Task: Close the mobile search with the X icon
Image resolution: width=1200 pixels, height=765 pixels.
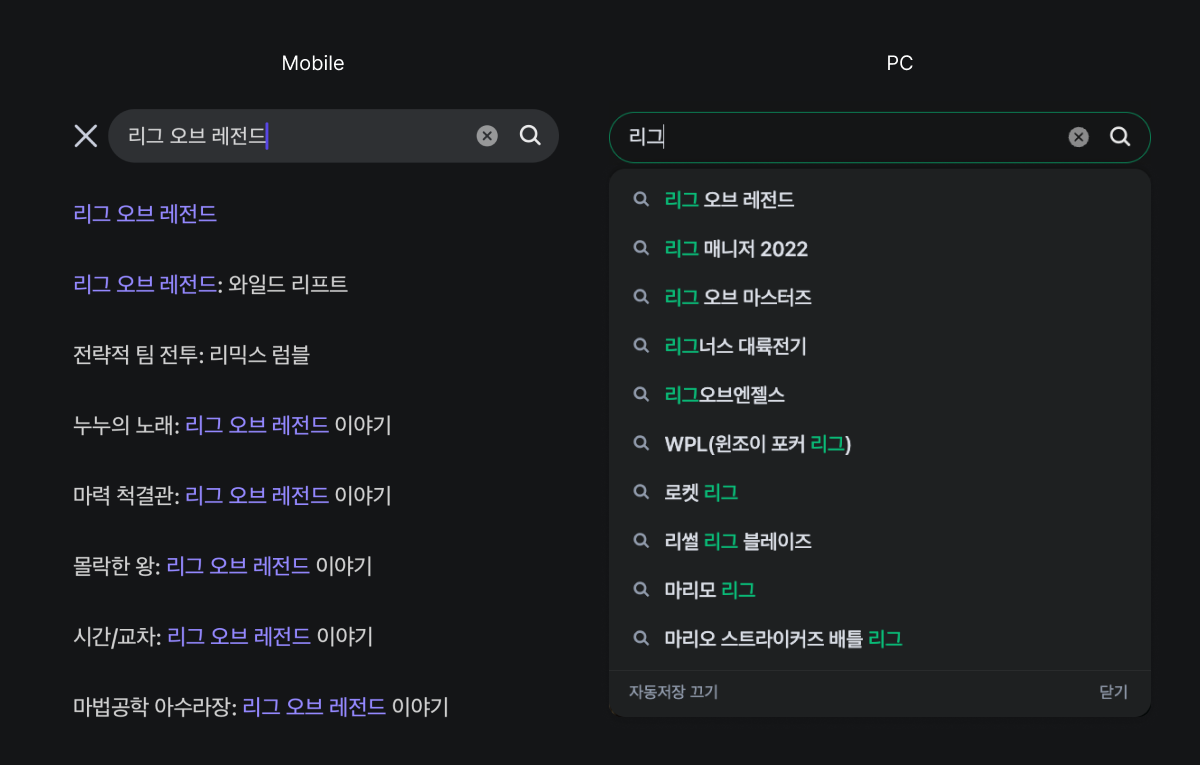Action: coord(86,136)
